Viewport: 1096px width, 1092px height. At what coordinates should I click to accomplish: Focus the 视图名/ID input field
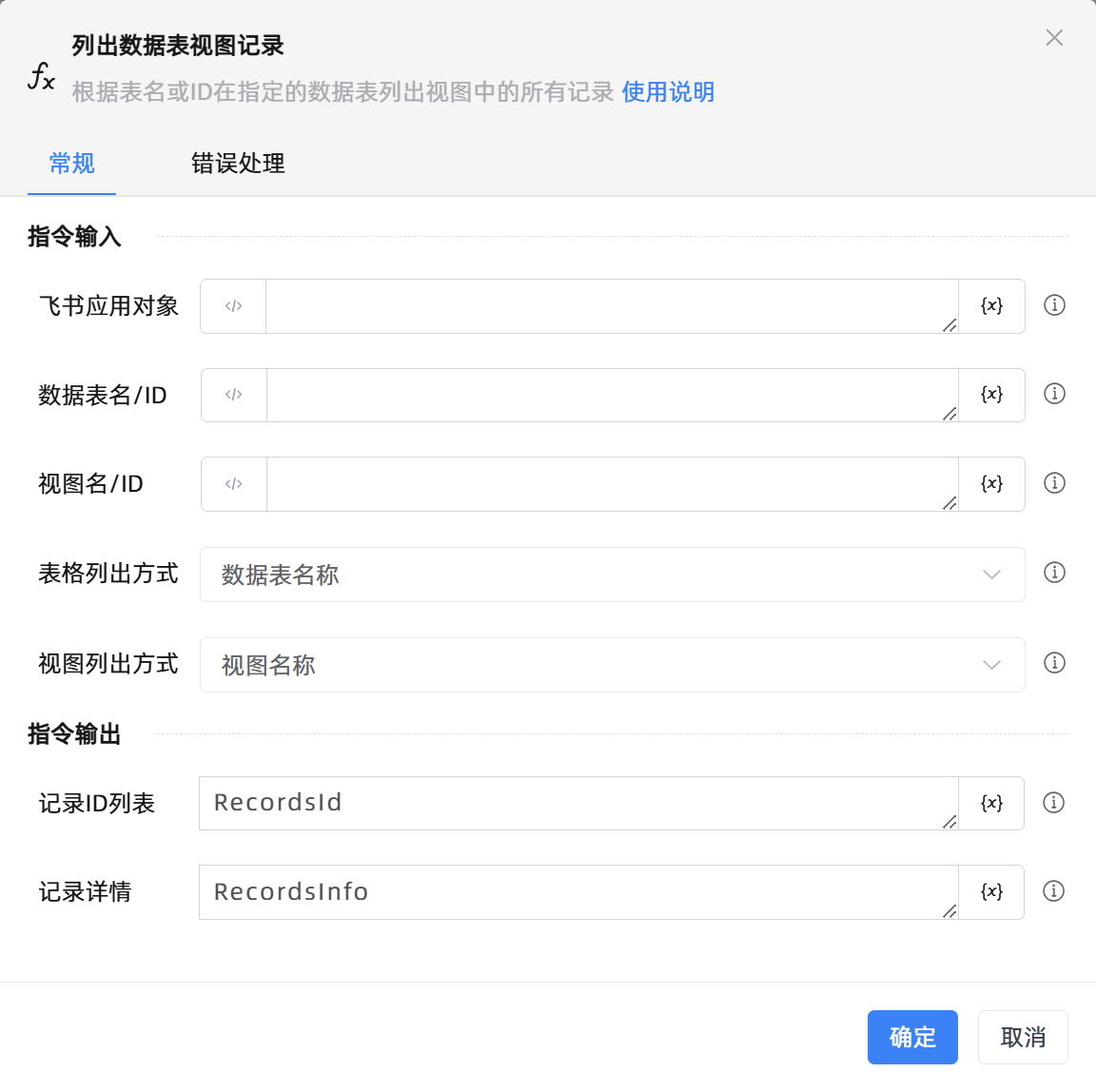[x=612, y=483]
